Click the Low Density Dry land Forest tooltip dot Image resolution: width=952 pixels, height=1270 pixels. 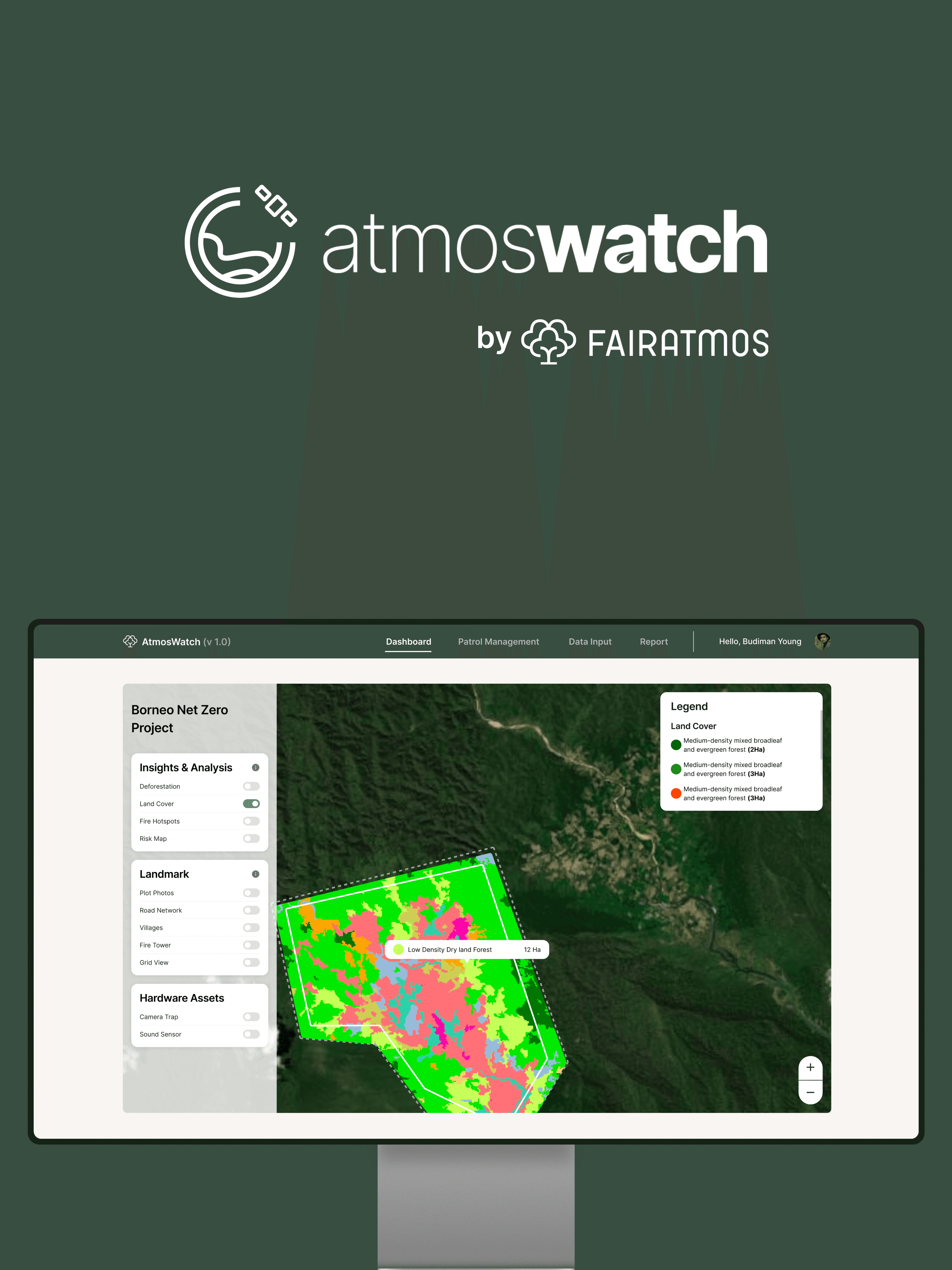398,950
